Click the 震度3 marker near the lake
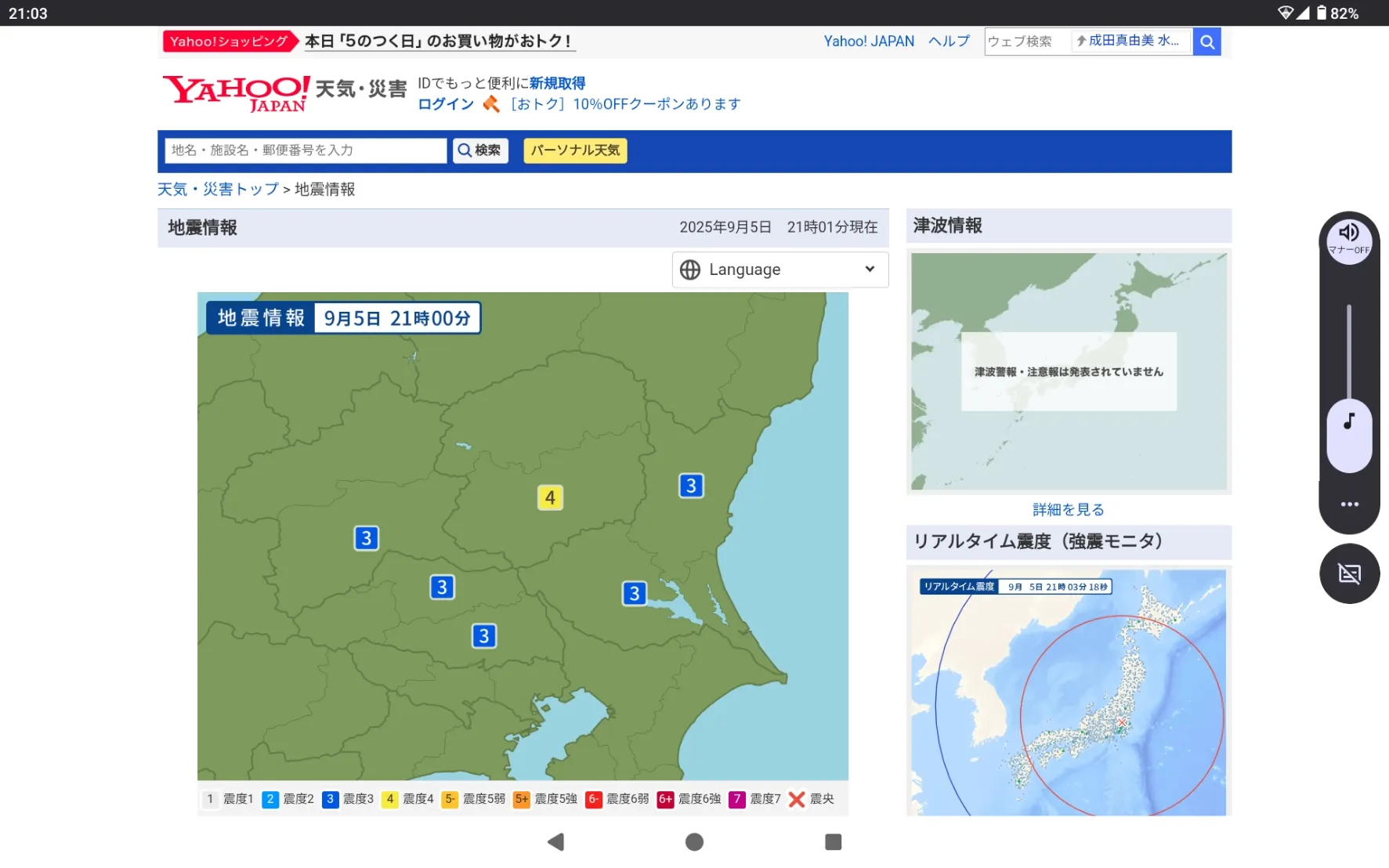 coord(635,593)
